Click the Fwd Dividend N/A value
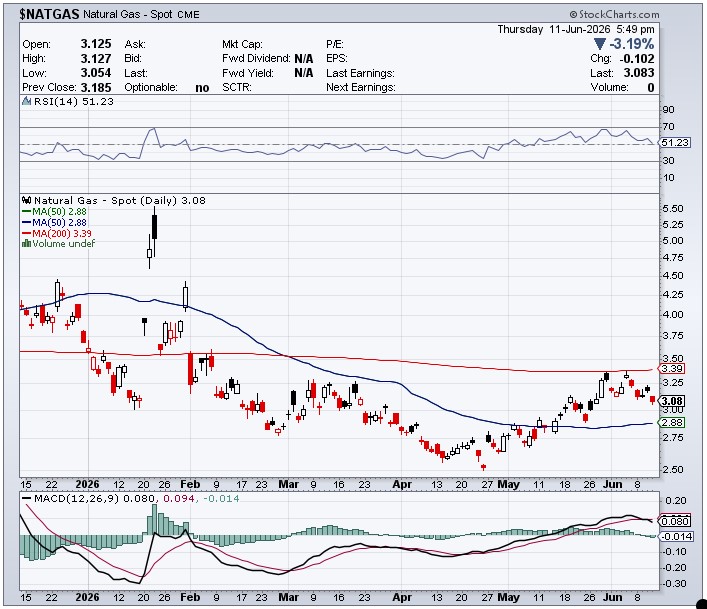This screenshot has width=707, height=609. pos(303,59)
